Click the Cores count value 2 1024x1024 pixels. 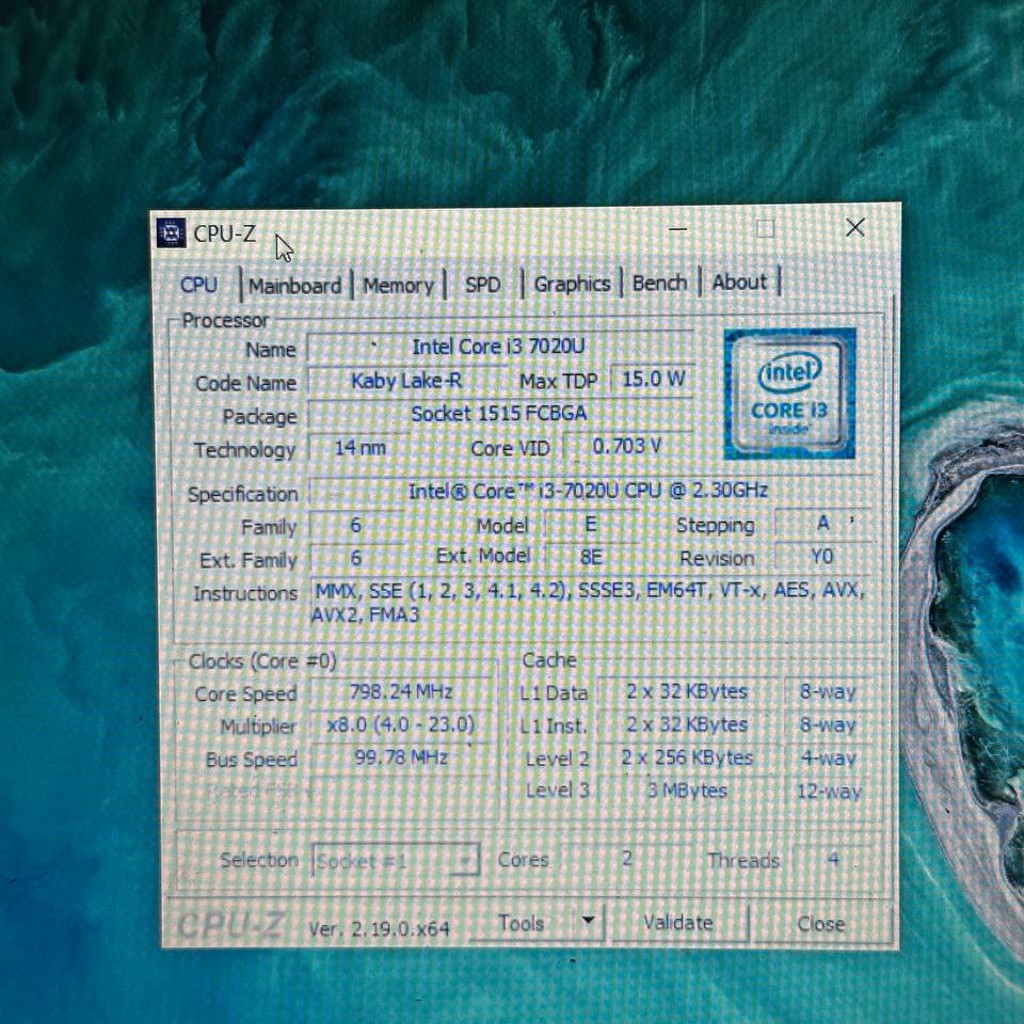[x=627, y=859]
